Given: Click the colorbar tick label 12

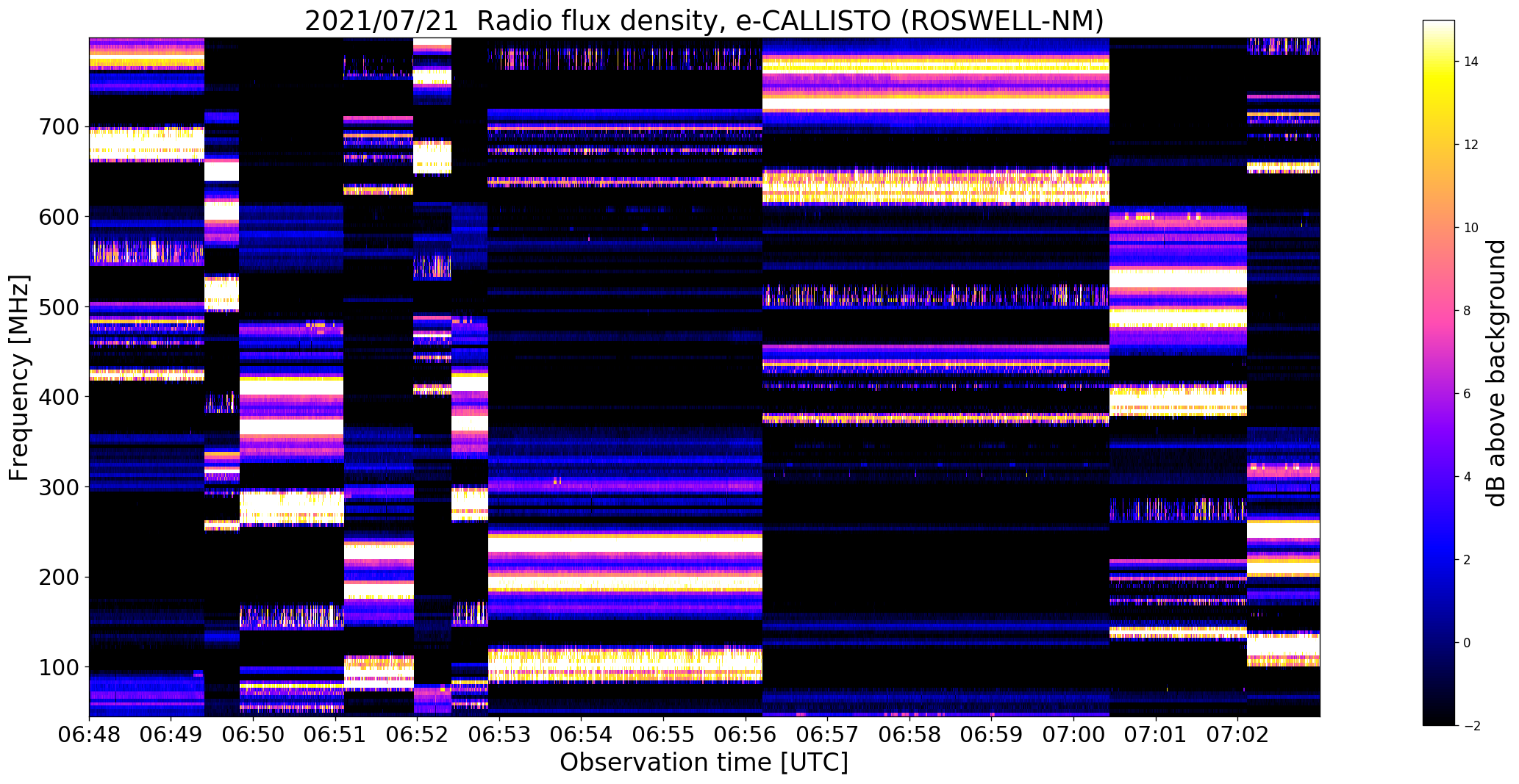Looking at the screenshot, I should tap(1471, 145).
